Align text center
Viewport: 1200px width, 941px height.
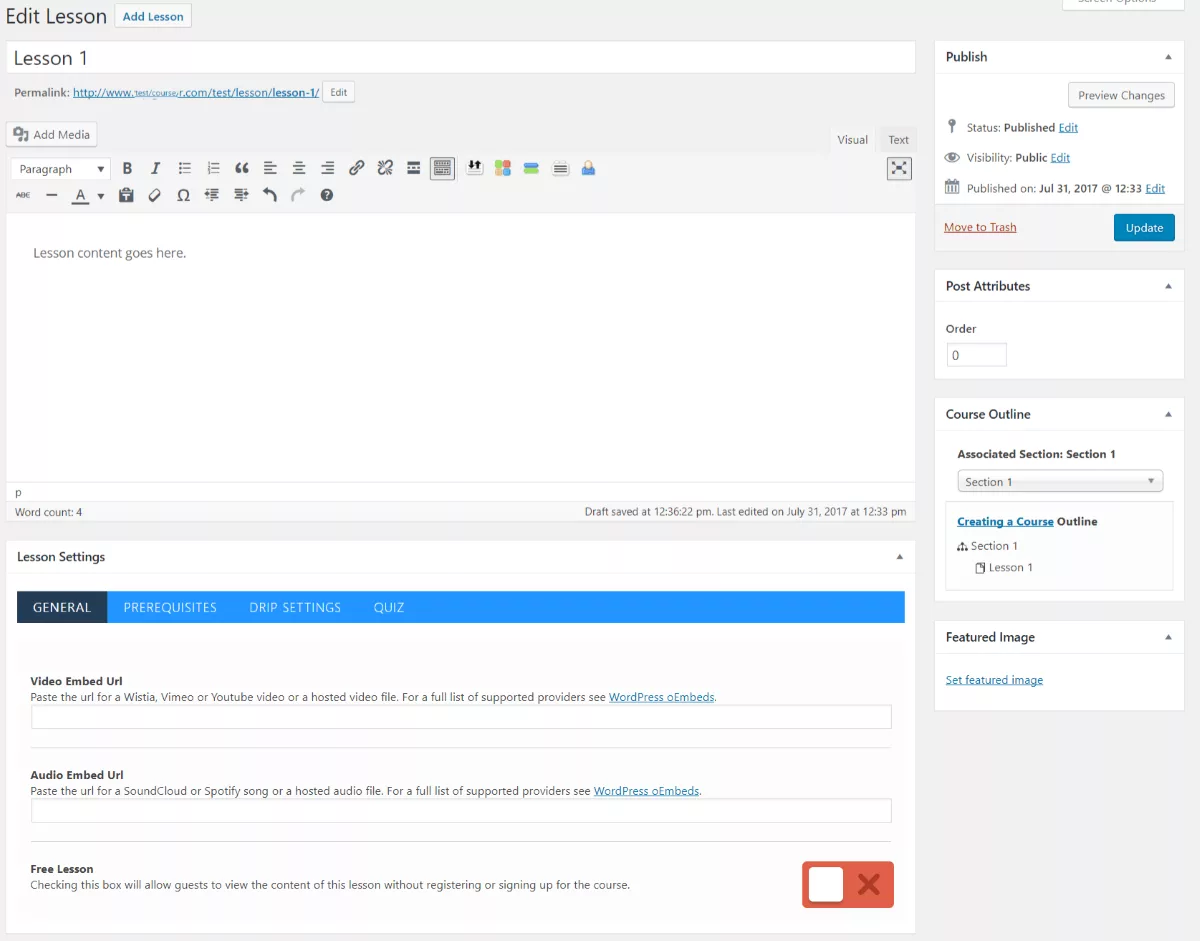(299, 169)
